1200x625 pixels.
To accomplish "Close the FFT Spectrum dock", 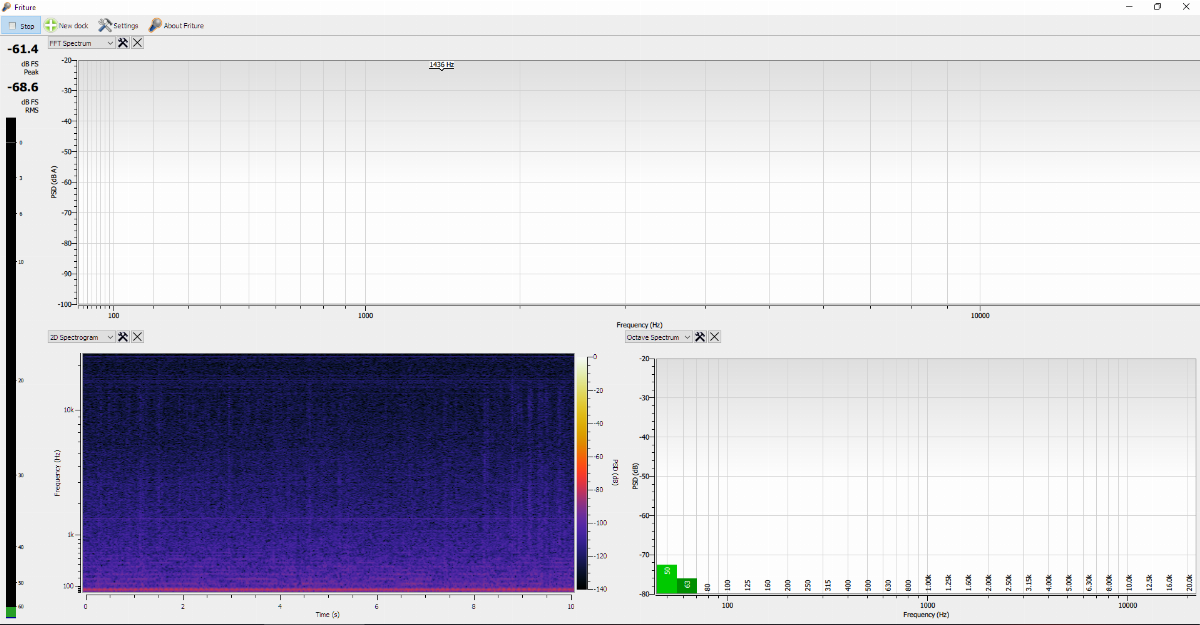I will (137, 43).
